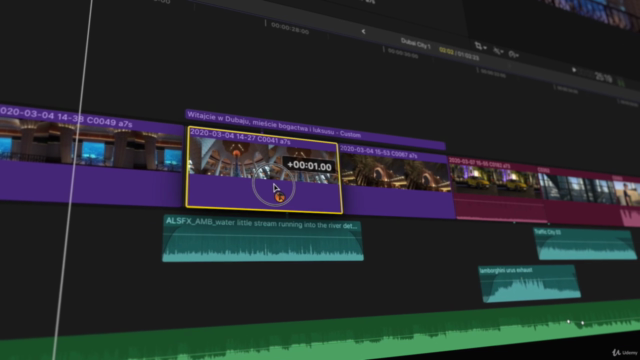Click the second keyframe on the green music track
The width and height of the screenshot is (640, 360).
(x=582, y=323)
